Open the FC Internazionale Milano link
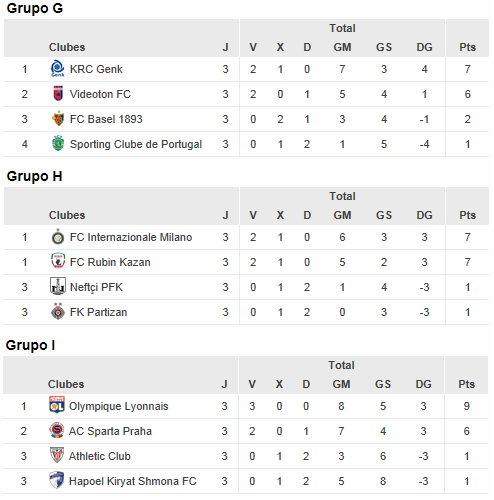Screen dimensions: 494x500 pos(131,237)
